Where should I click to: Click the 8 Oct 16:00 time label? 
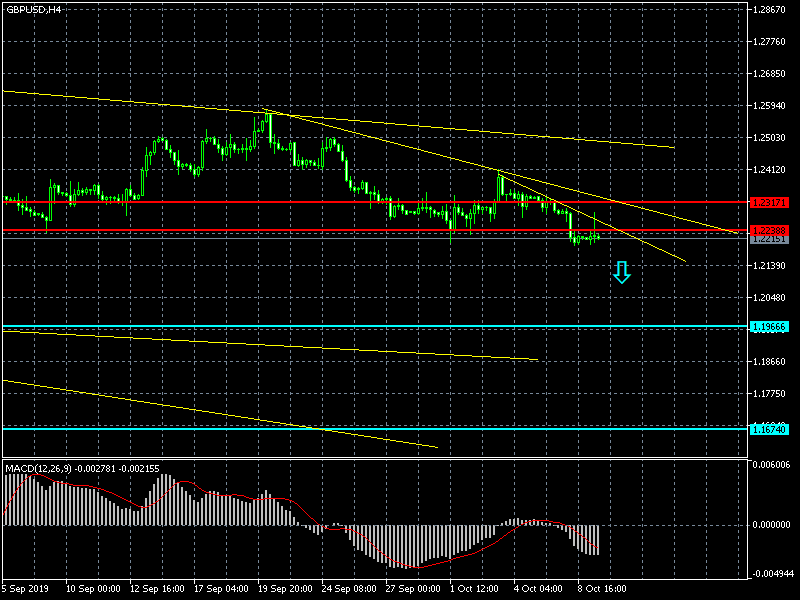(603, 590)
